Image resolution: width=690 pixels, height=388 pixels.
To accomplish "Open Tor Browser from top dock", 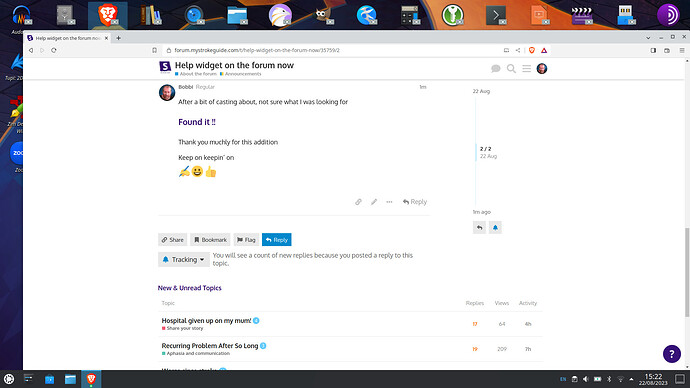I will pyautogui.click(x=668, y=15).
